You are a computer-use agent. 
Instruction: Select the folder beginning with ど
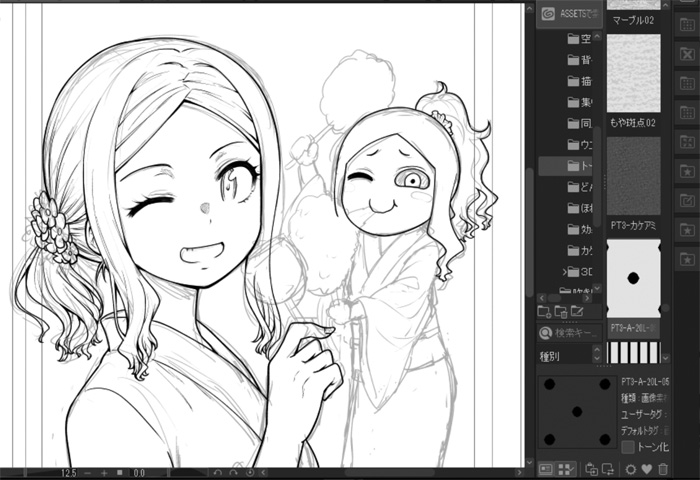[x=579, y=187]
